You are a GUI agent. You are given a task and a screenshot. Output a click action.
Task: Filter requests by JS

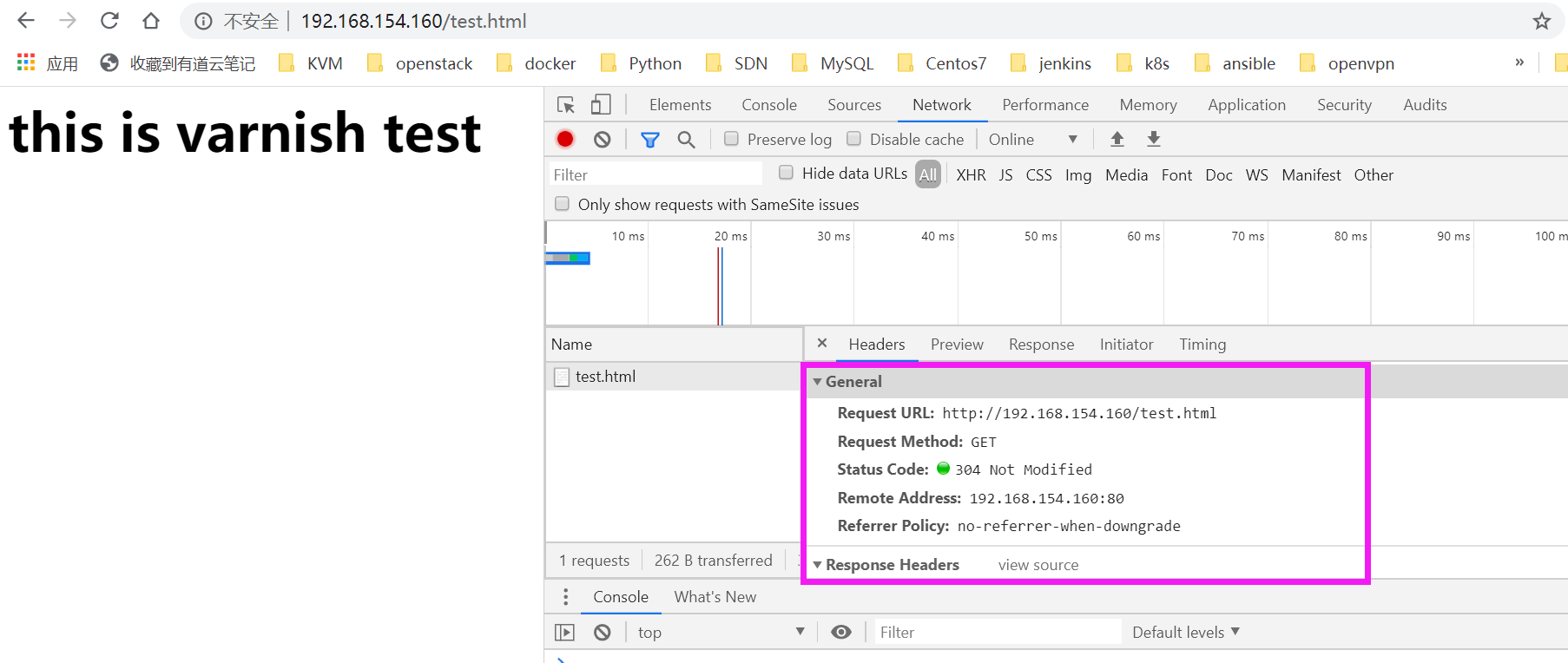click(1005, 175)
